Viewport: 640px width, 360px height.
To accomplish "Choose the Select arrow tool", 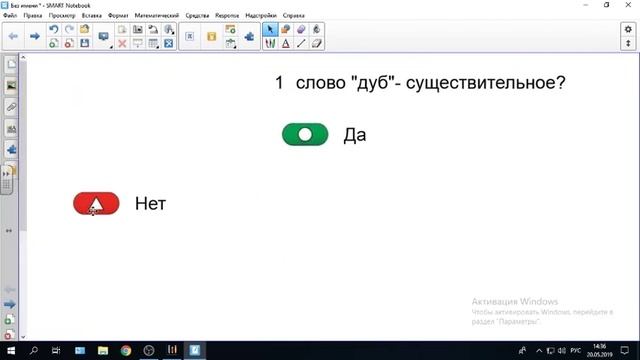I will click(270, 29).
